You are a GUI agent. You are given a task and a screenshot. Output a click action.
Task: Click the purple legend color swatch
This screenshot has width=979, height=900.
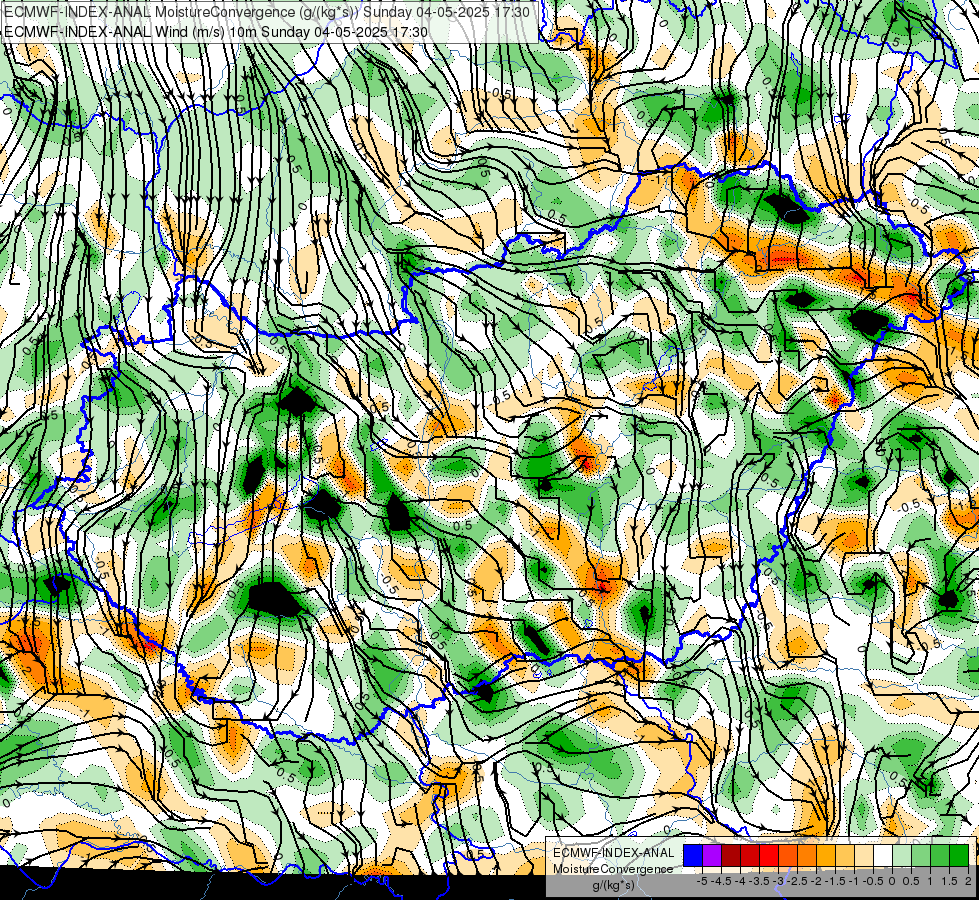point(712,856)
